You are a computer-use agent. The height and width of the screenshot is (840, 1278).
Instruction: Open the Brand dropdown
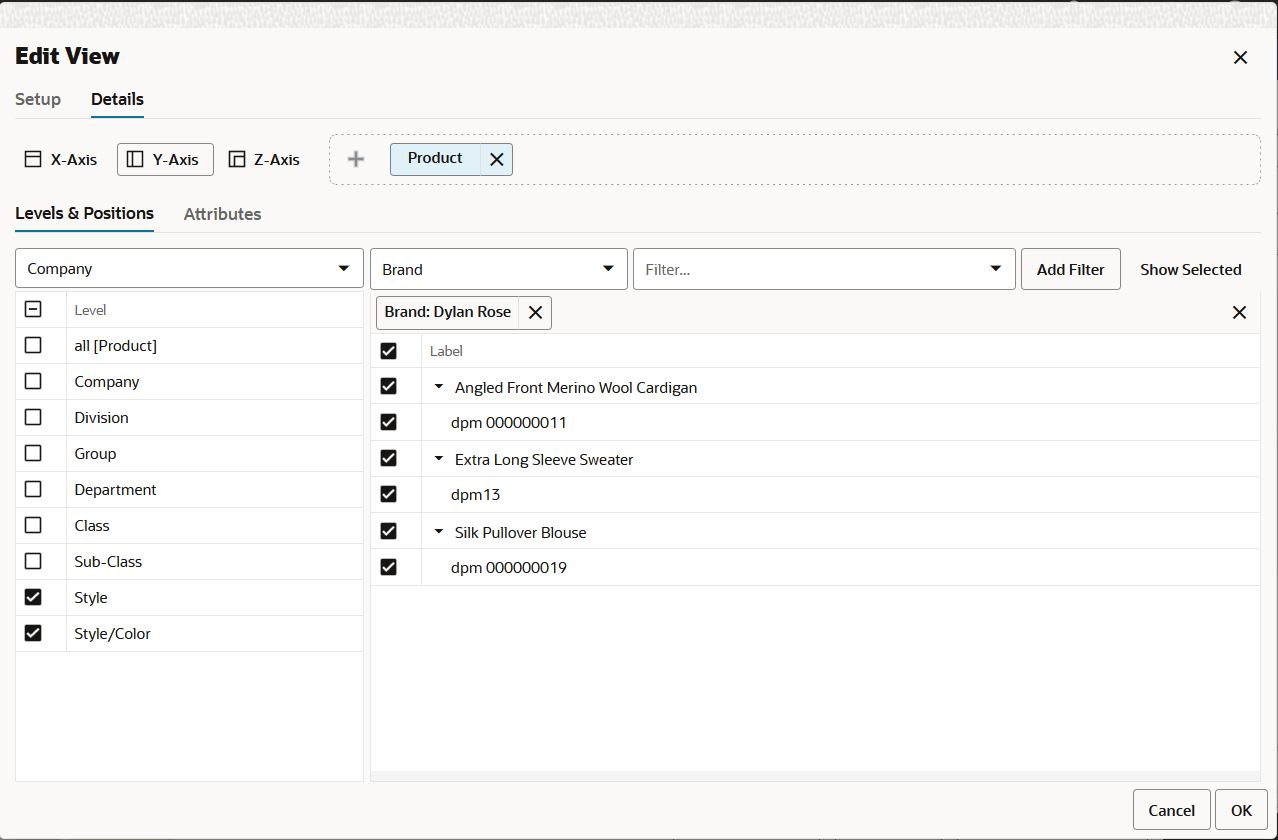(x=607, y=268)
